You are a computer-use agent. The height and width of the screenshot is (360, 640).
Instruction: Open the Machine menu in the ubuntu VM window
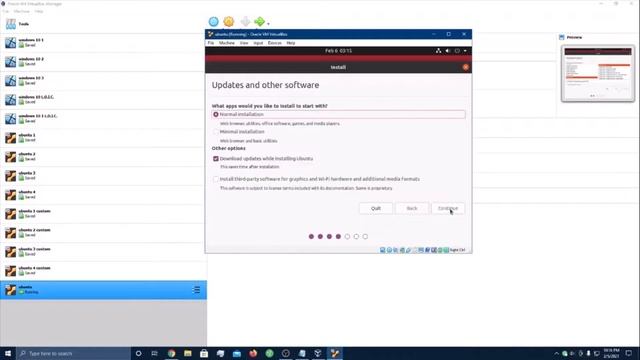(227, 43)
